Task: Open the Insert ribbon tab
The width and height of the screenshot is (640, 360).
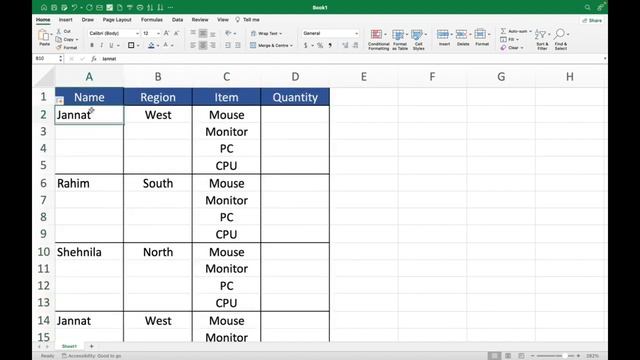Action: click(x=65, y=20)
